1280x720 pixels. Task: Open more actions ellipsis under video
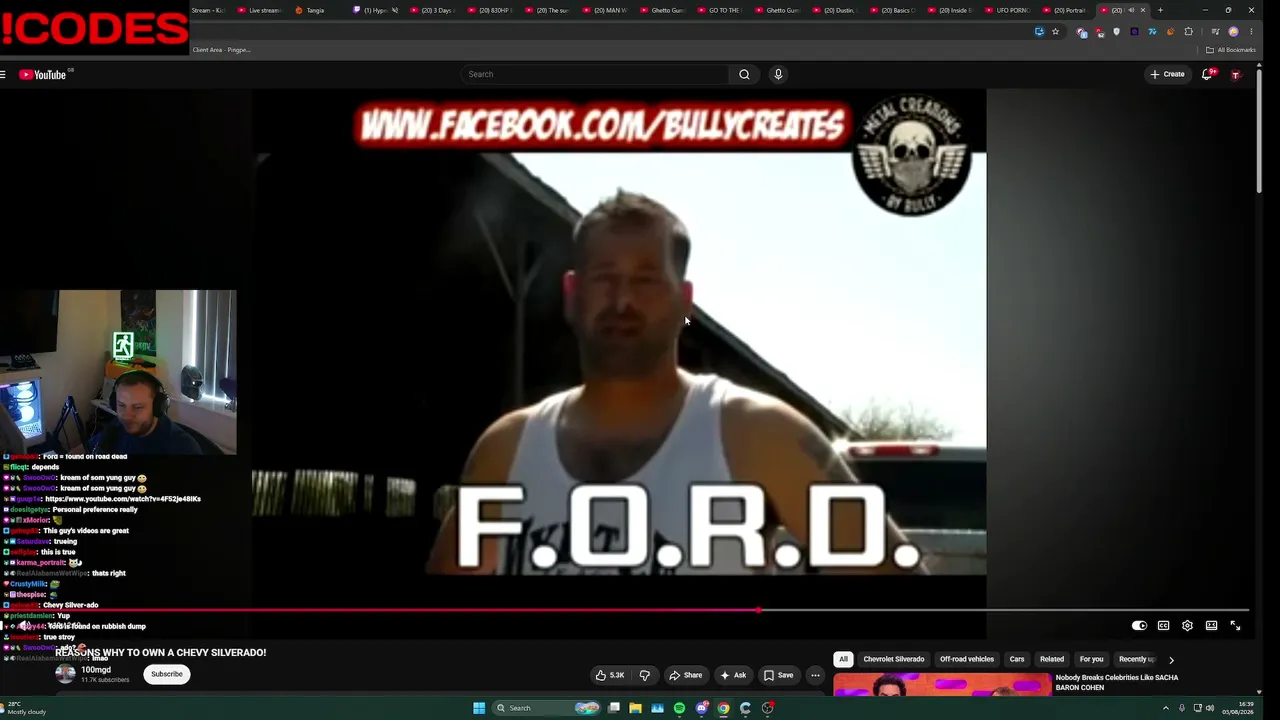815,675
